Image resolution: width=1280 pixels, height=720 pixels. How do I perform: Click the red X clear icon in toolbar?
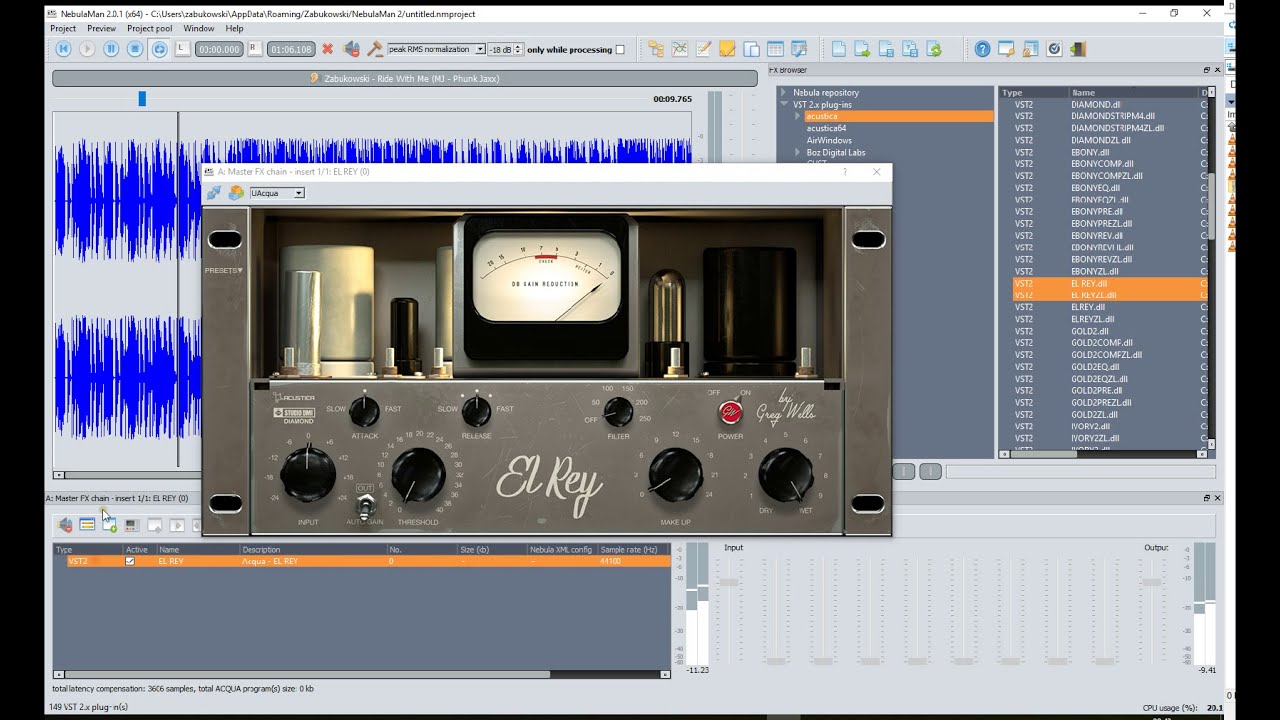click(x=327, y=49)
